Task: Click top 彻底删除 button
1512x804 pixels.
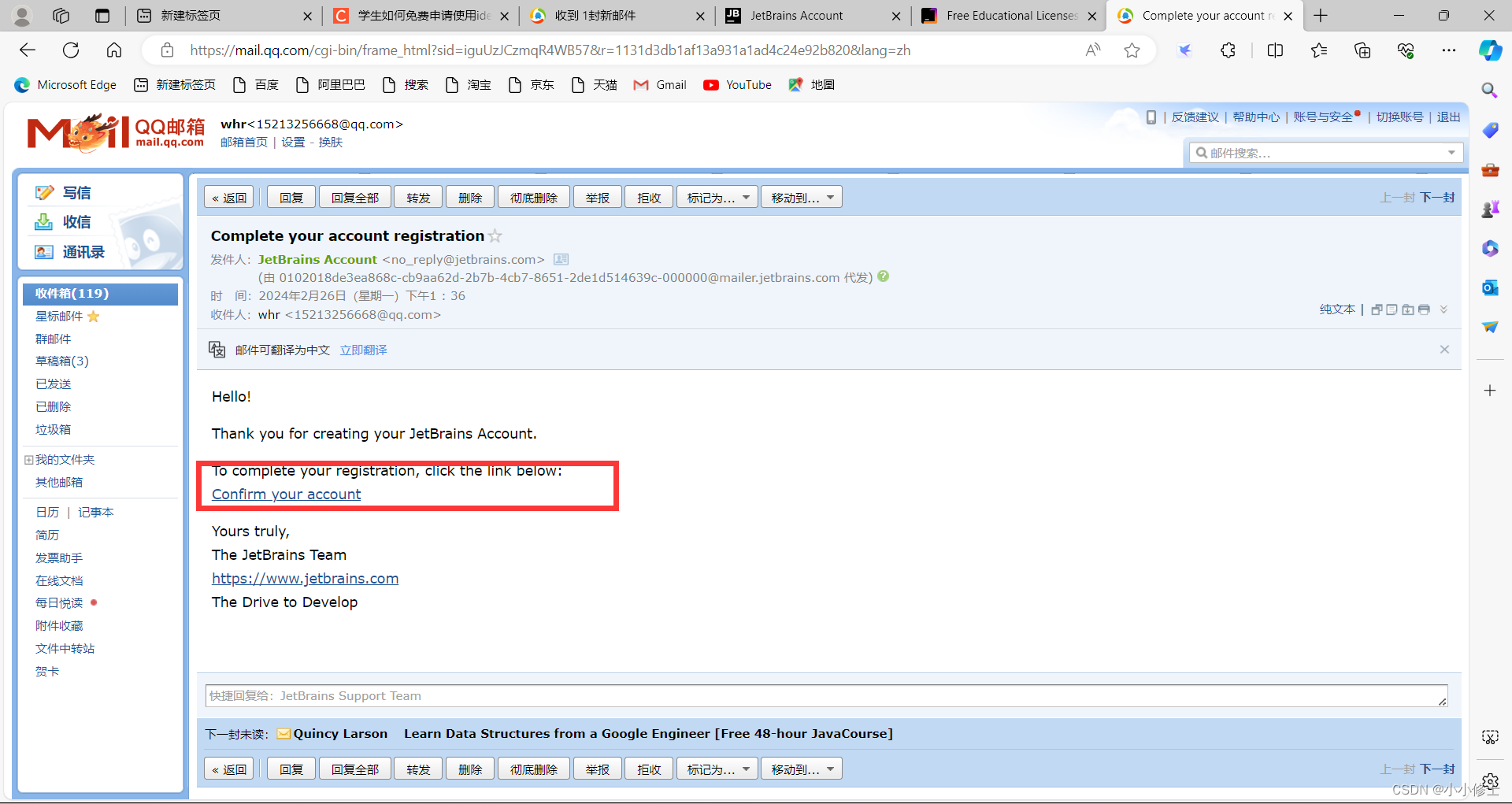Action: [x=534, y=198]
